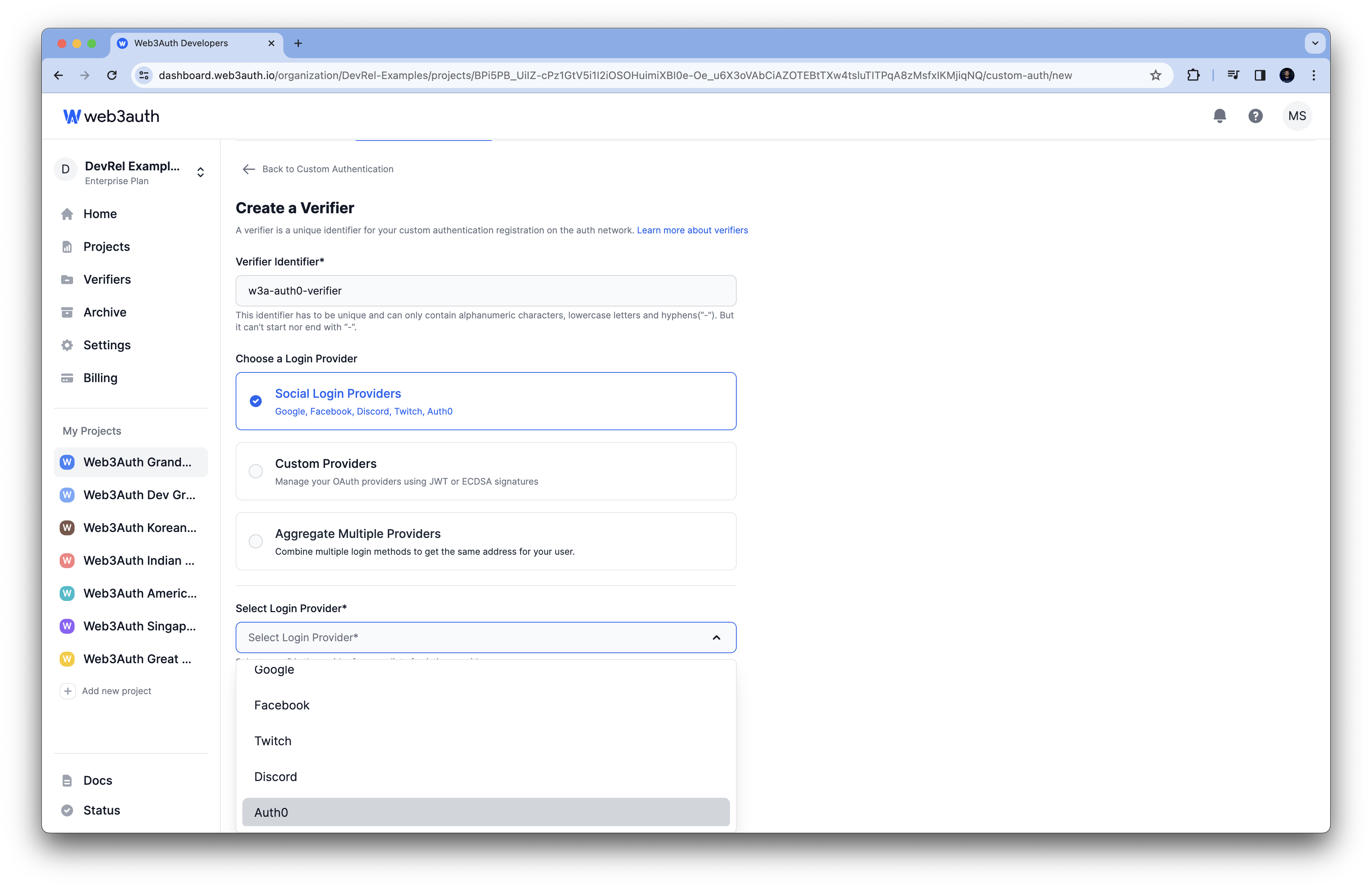Open the media control icon in Chrome toolbar
The width and height of the screenshot is (1372, 888).
tap(1233, 75)
